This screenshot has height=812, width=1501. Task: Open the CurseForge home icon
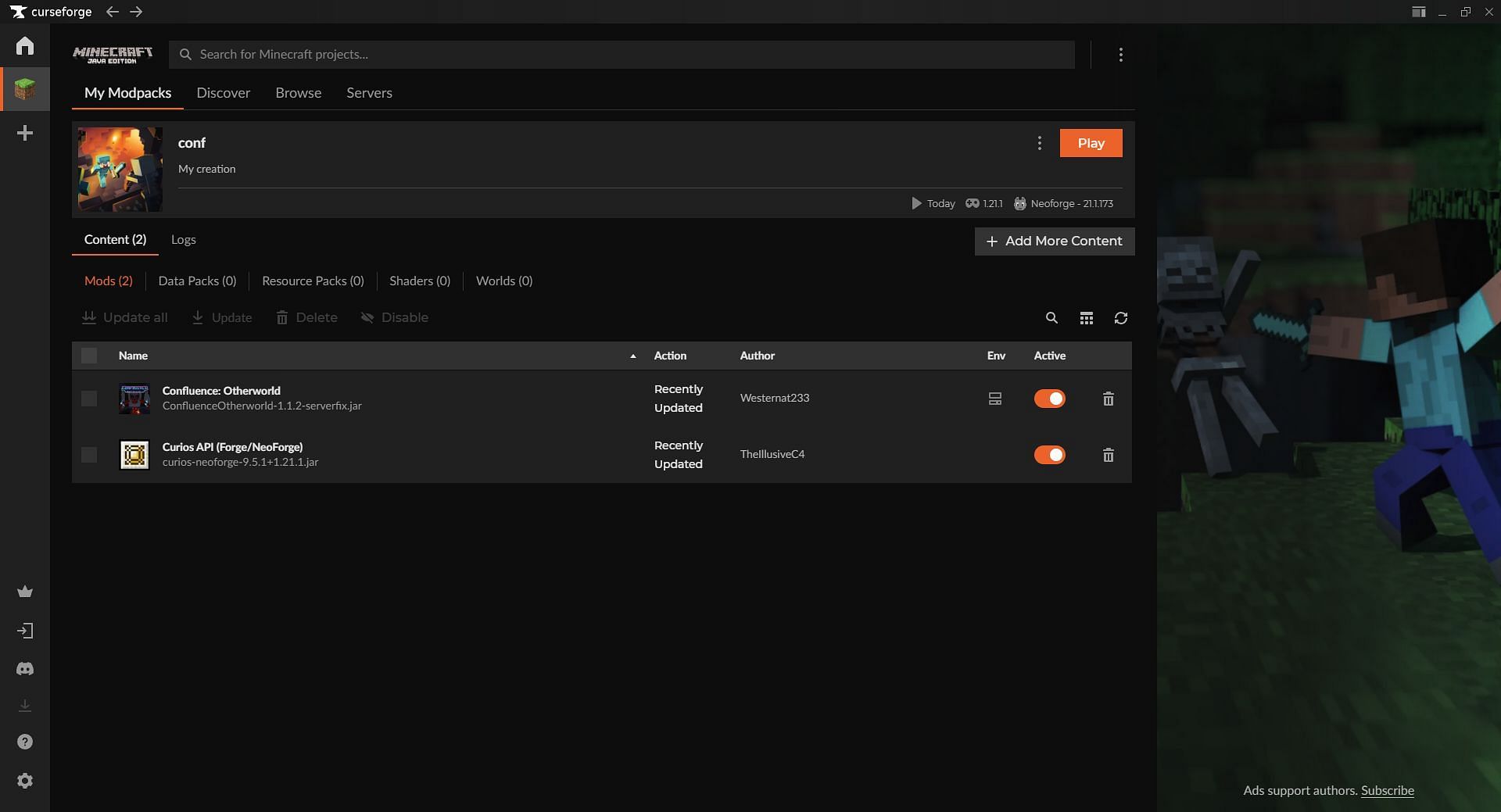point(25,46)
